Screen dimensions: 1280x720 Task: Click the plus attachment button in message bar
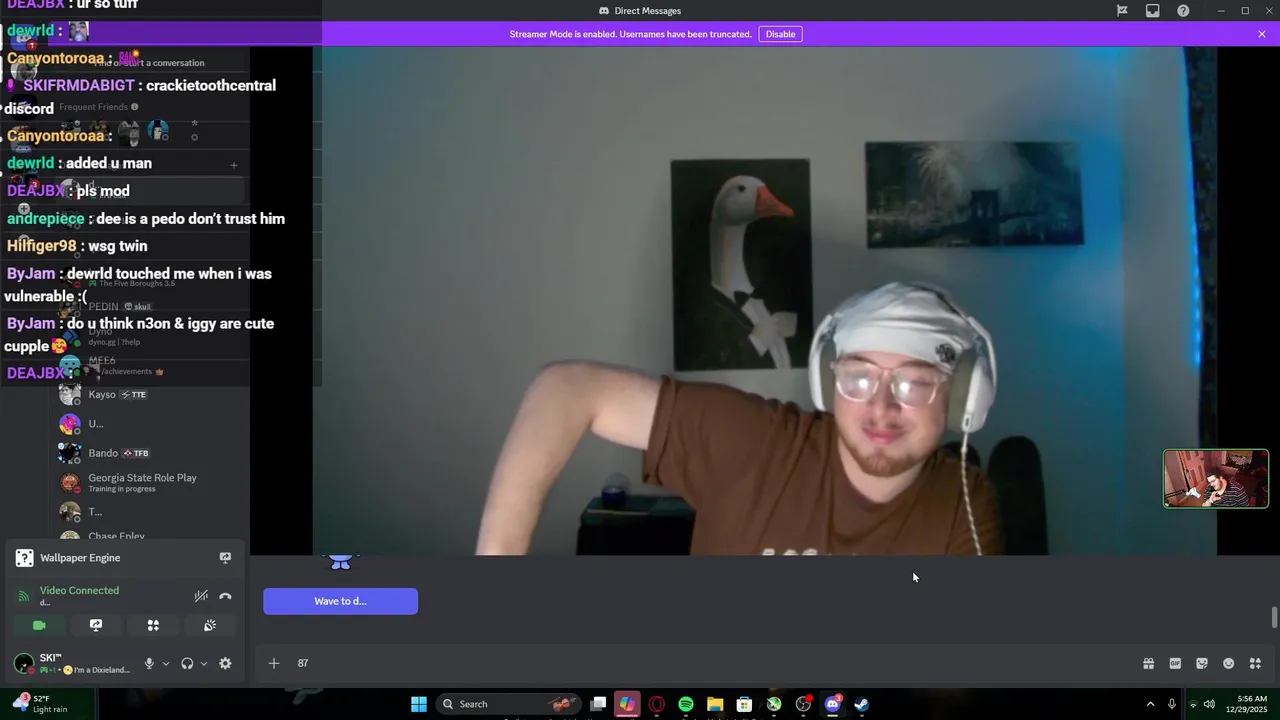point(273,663)
